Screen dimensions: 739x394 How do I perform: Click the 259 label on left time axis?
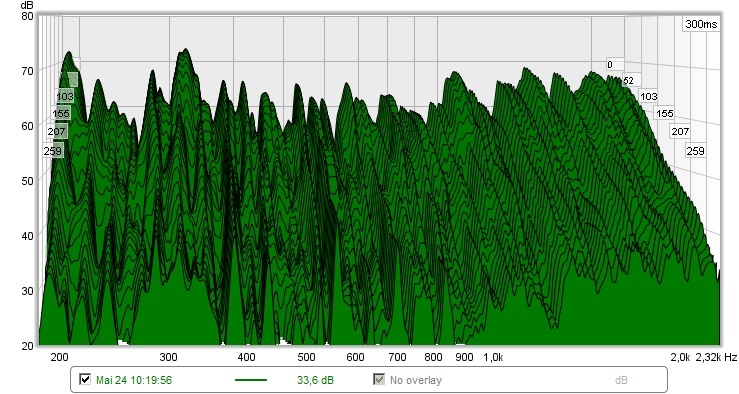pos(52,151)
